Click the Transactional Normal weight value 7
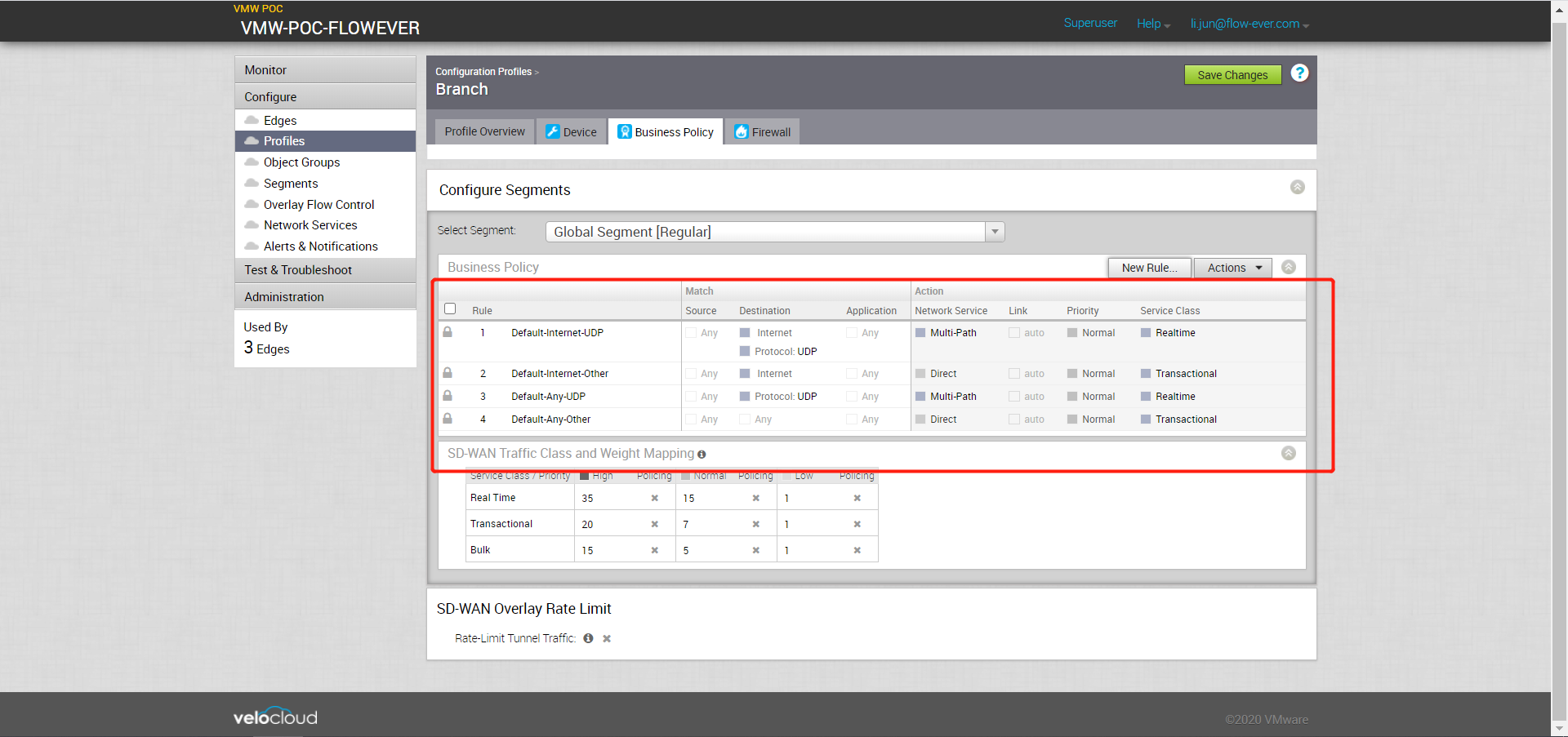 click(x=686, y=524)
